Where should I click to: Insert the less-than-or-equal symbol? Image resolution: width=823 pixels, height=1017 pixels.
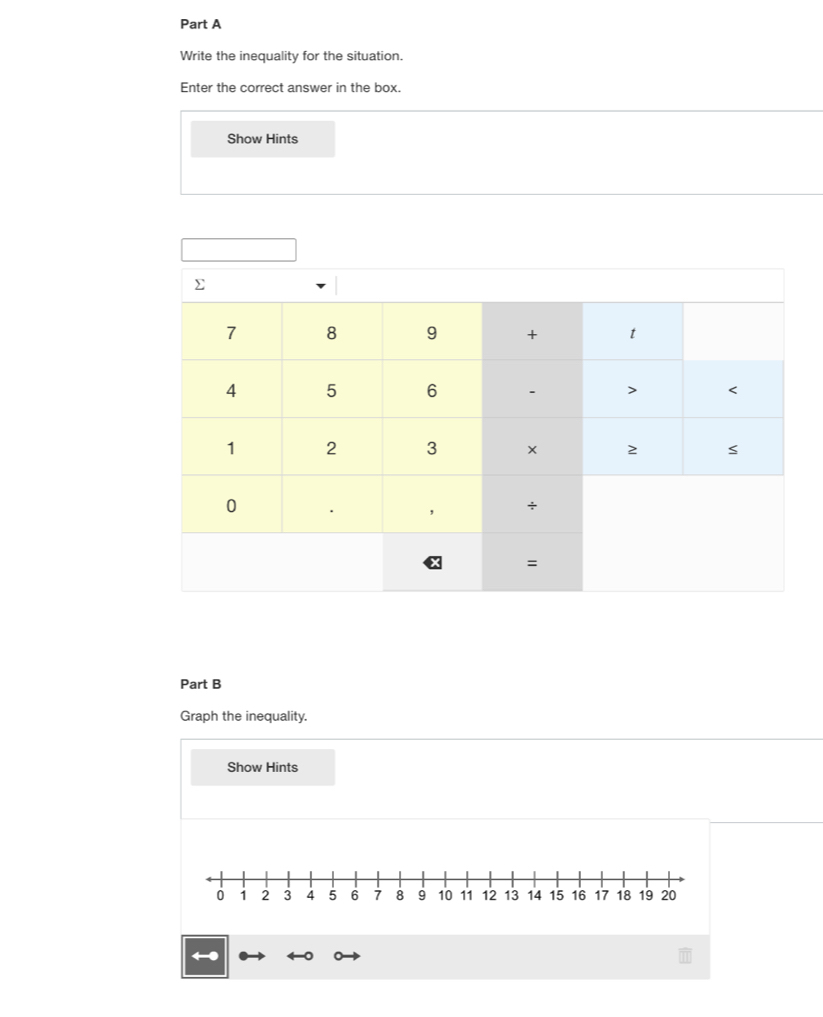pyautogui.click(x=732, y=448)
